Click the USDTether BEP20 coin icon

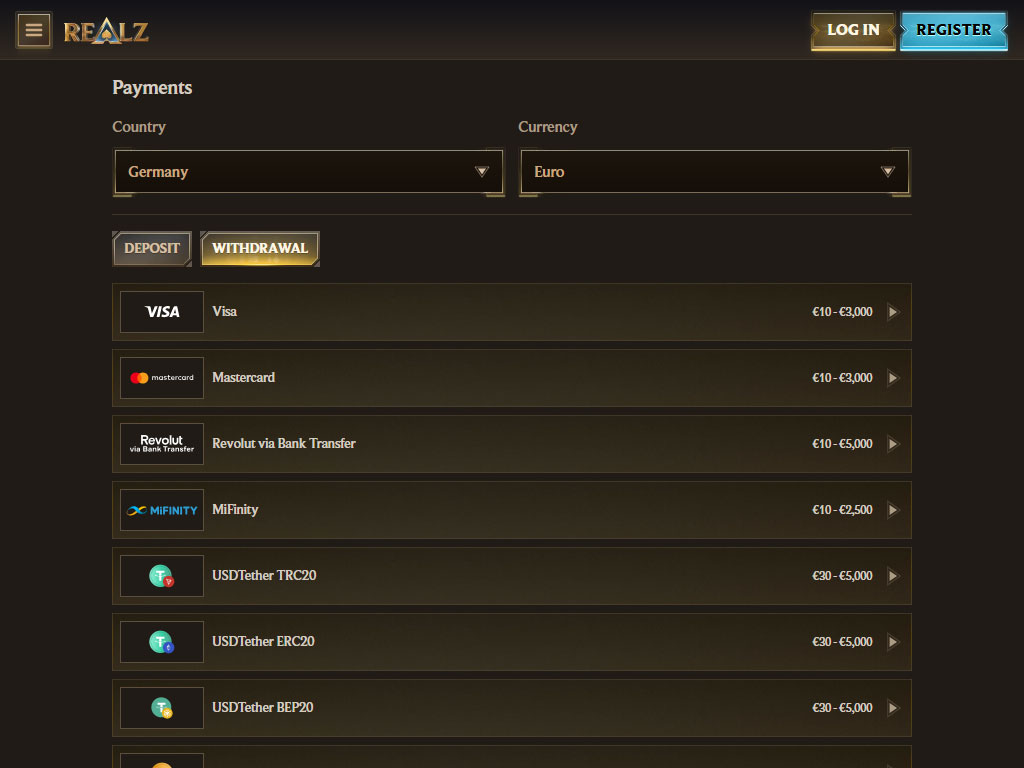click(162, 708)
